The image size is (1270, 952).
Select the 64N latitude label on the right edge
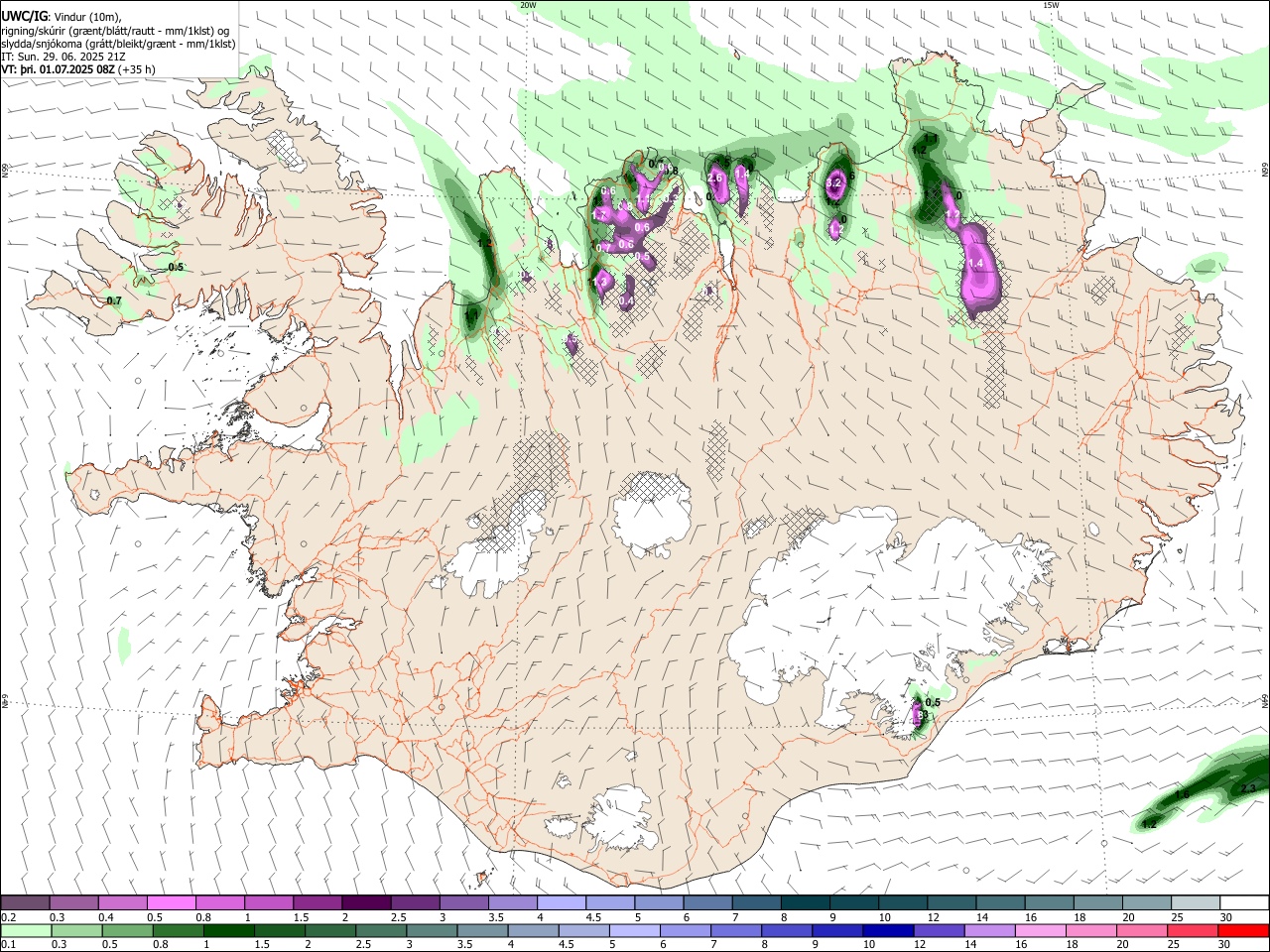1265,700
